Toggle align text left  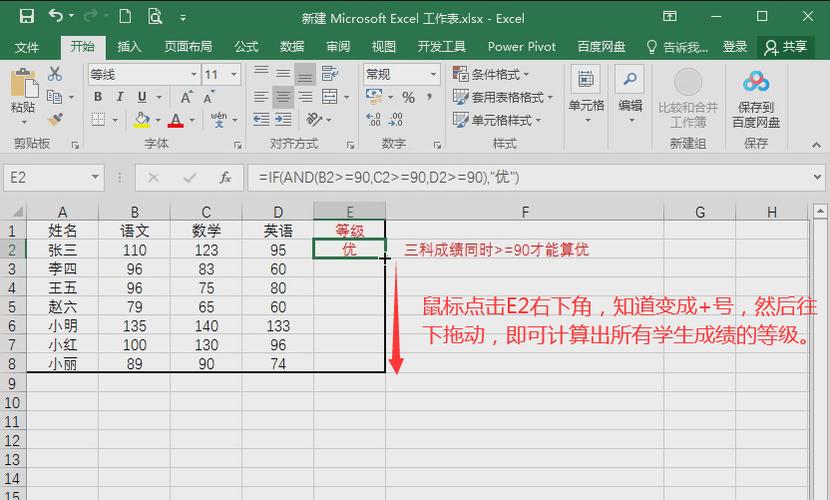click(x=261, y=97)
